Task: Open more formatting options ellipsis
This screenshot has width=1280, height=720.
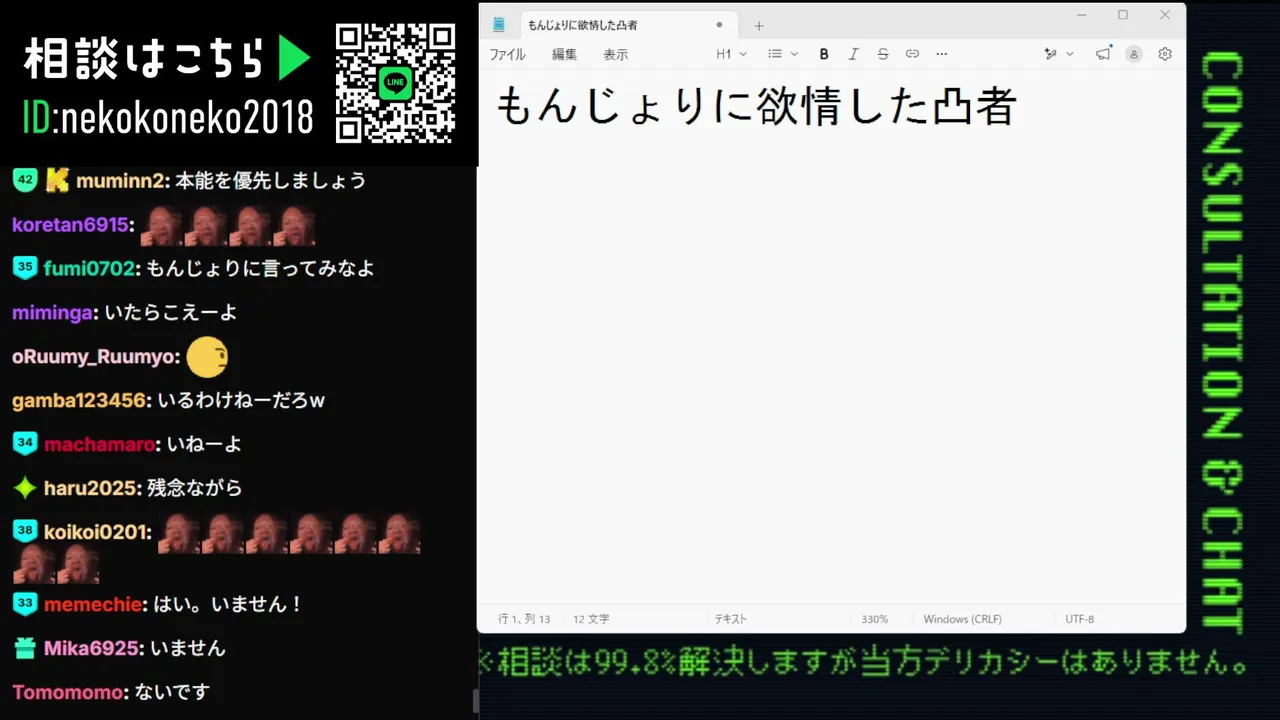Action: coord(941,54)
